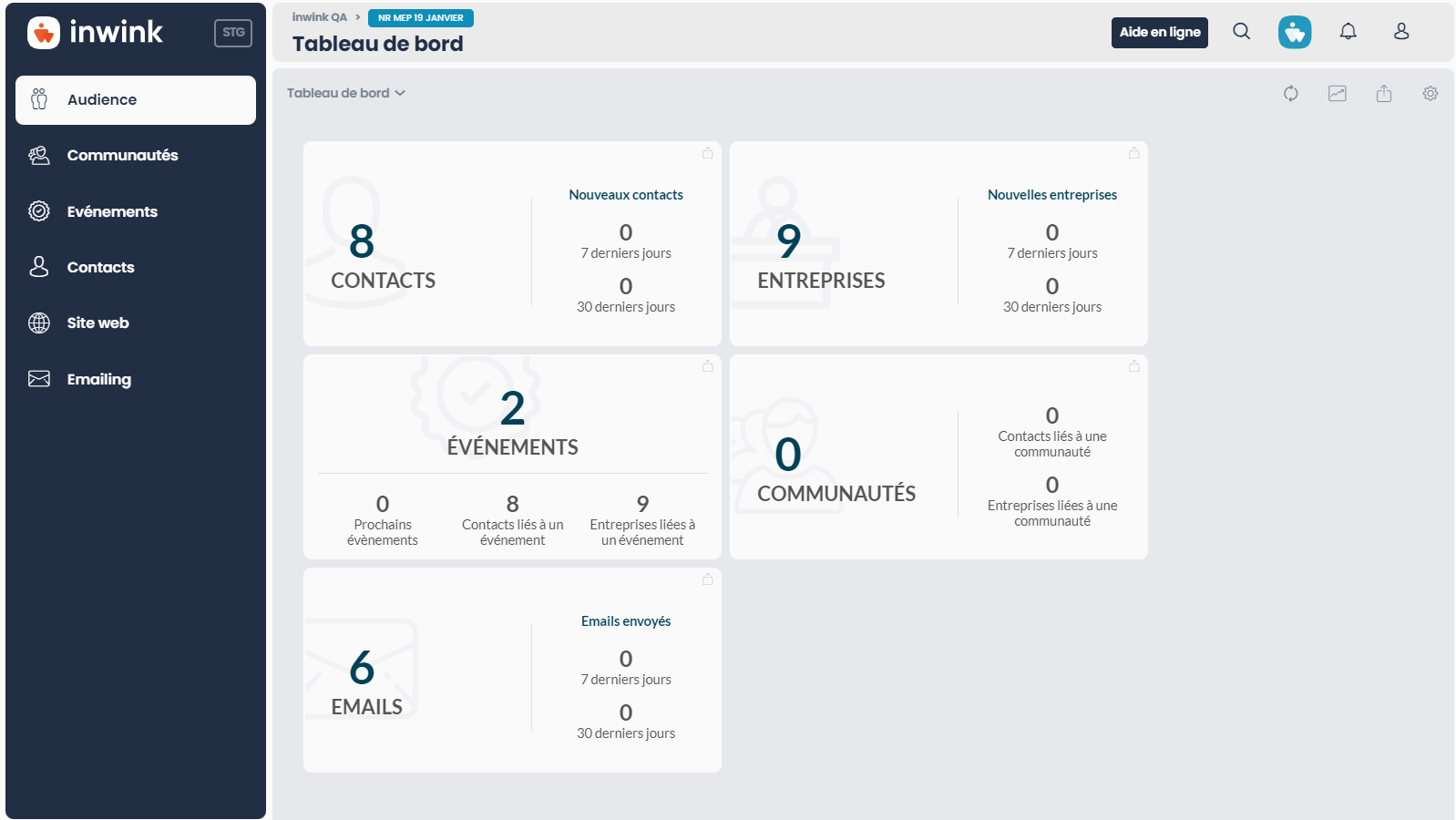Click the dashboard export icon

(1383, 93)
